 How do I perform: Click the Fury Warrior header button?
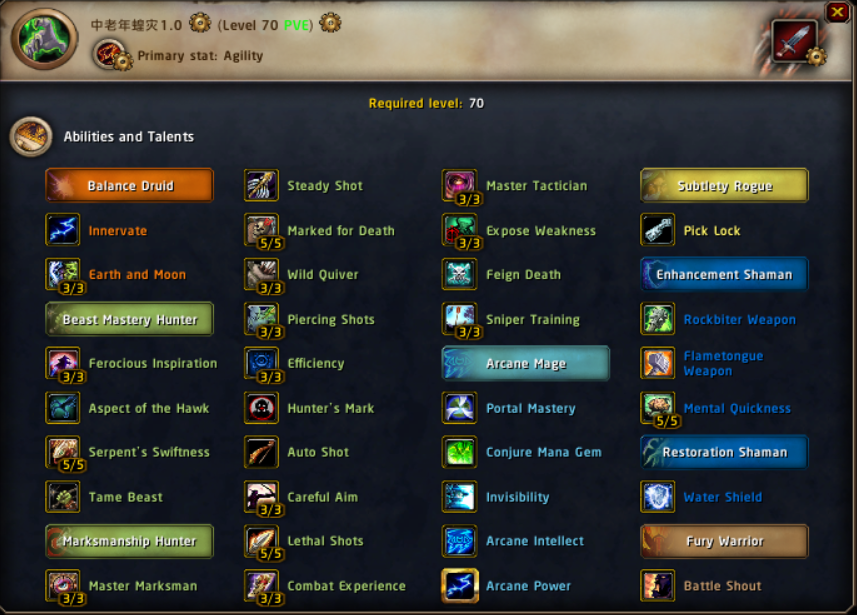pos(724,541)
